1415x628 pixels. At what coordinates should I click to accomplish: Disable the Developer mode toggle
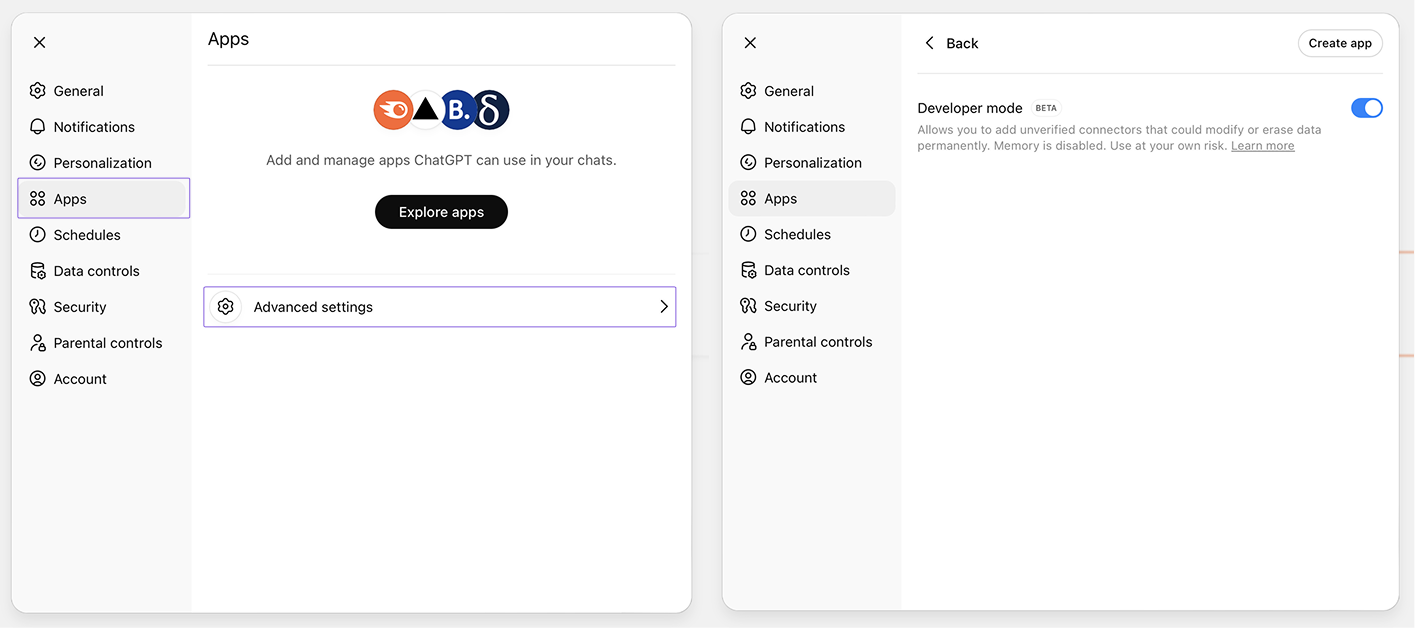1366,108
